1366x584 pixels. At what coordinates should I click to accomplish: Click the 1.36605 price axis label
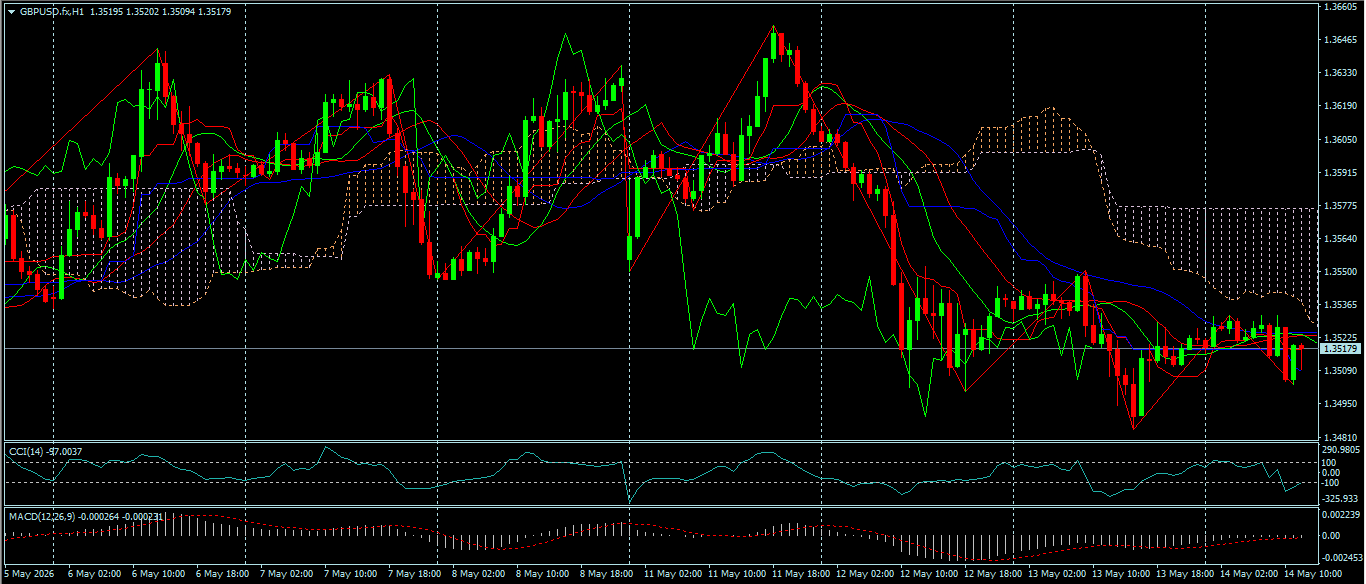pyautogui.click(x=1339, y=6)
